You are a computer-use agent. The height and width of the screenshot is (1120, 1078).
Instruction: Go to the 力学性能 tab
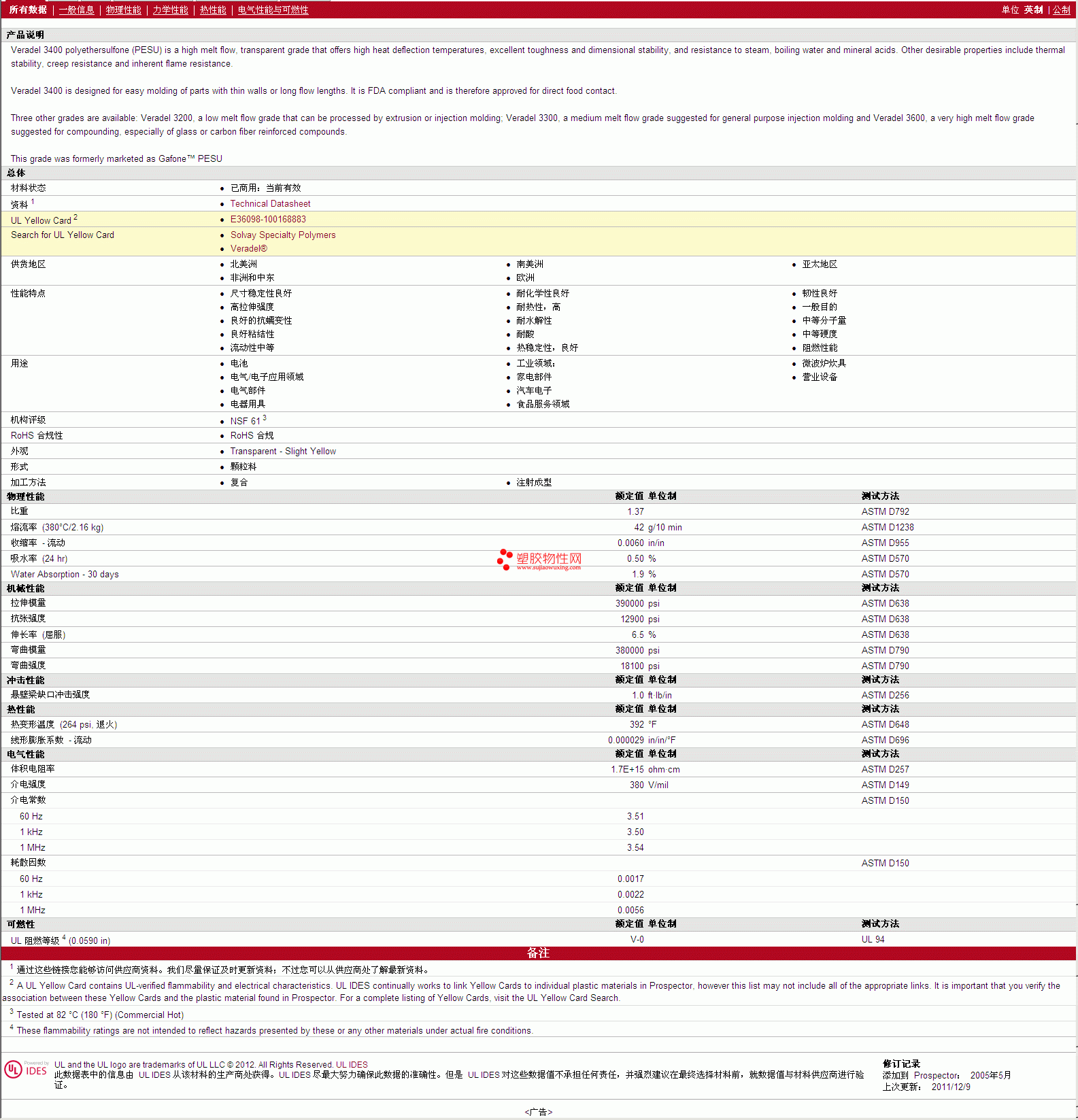pos(171,10)
